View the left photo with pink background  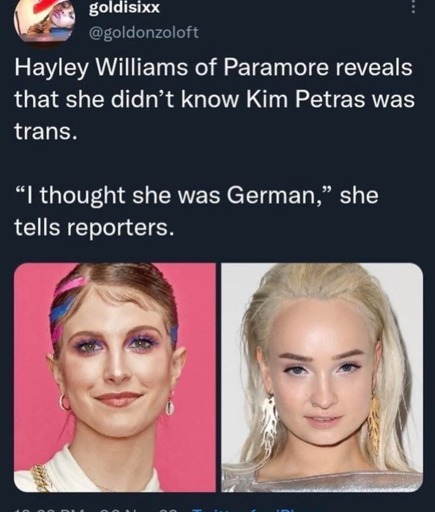(115, 377)
